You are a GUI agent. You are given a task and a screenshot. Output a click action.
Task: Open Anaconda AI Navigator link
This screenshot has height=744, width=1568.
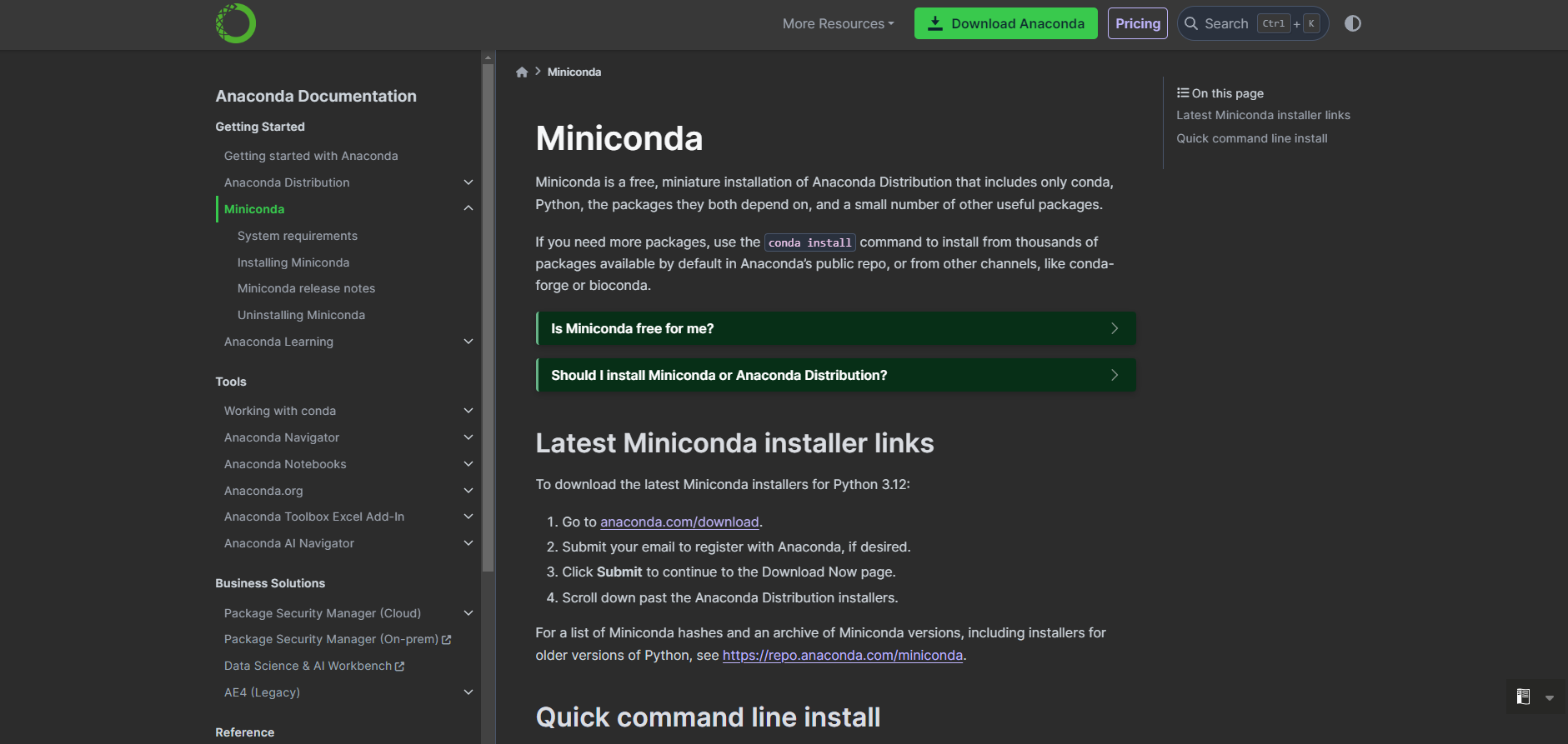click(289, 543)
